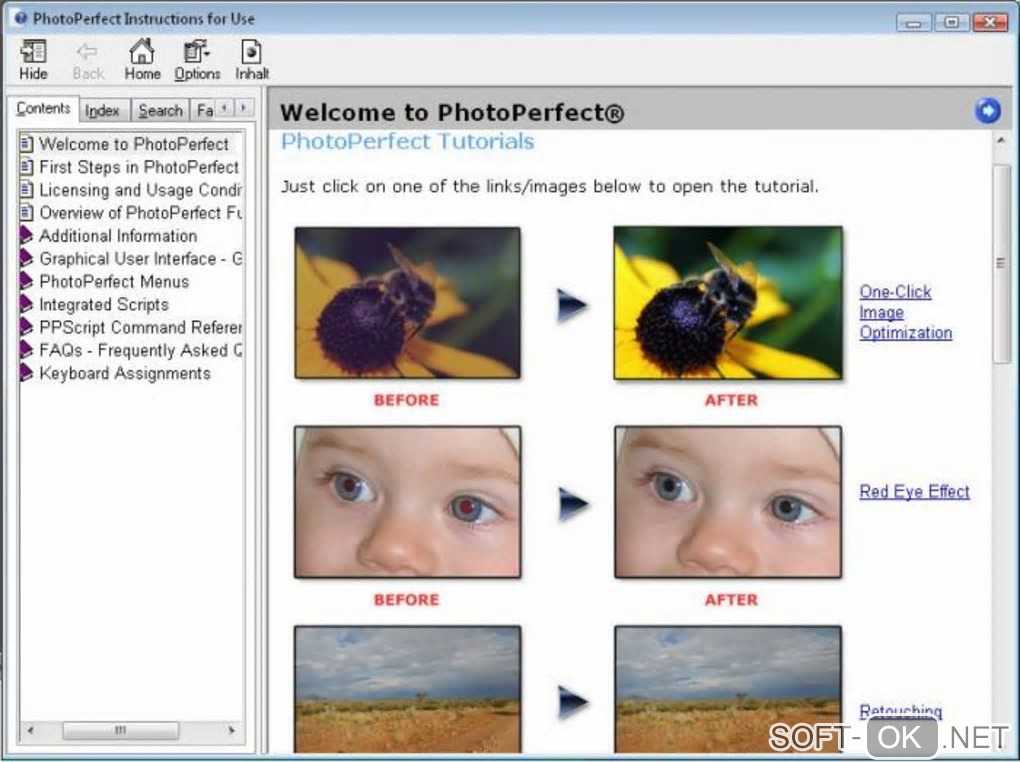Viewport: 1020px width, 762px height.
Task: Expand Keyboard Assignments book icon
Action: (26, 373)
